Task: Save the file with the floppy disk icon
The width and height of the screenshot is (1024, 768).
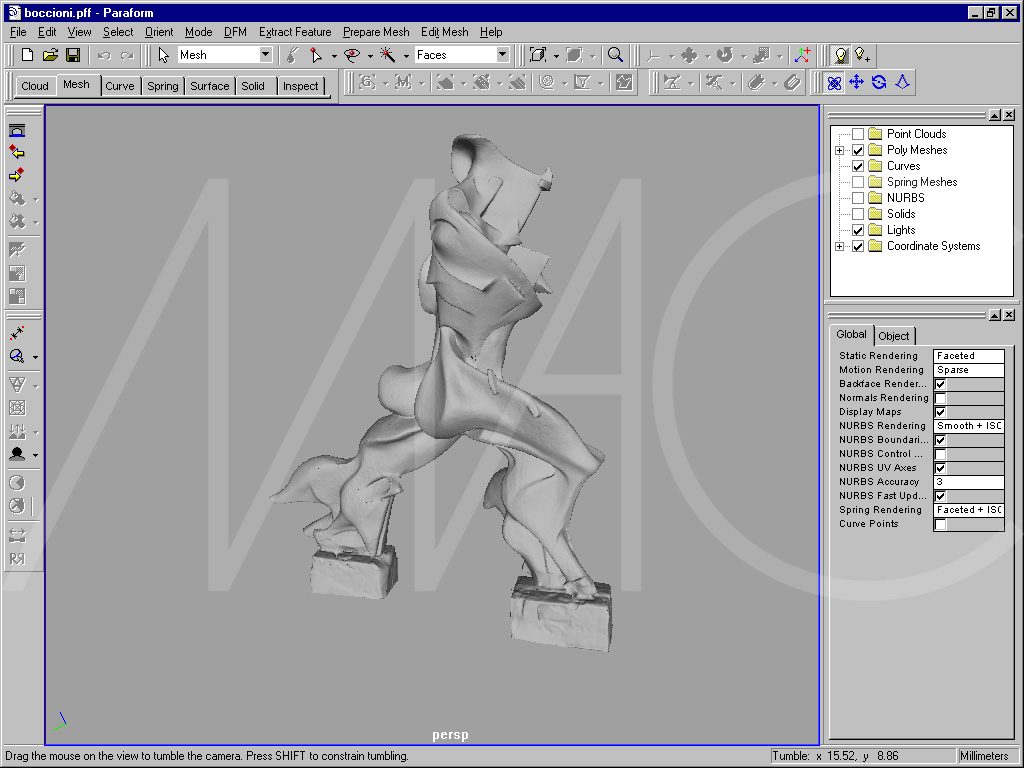Action: point(72,55)
